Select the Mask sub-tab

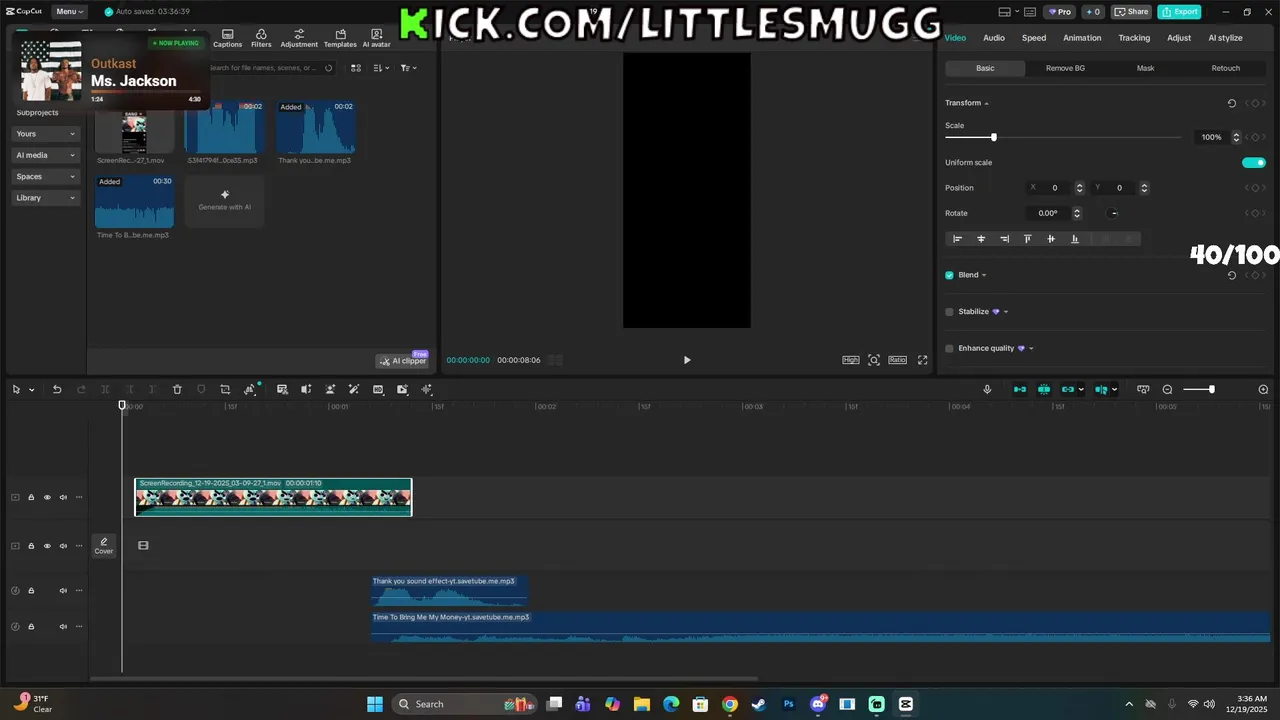pyautogui.click(x=1145, y=68)
